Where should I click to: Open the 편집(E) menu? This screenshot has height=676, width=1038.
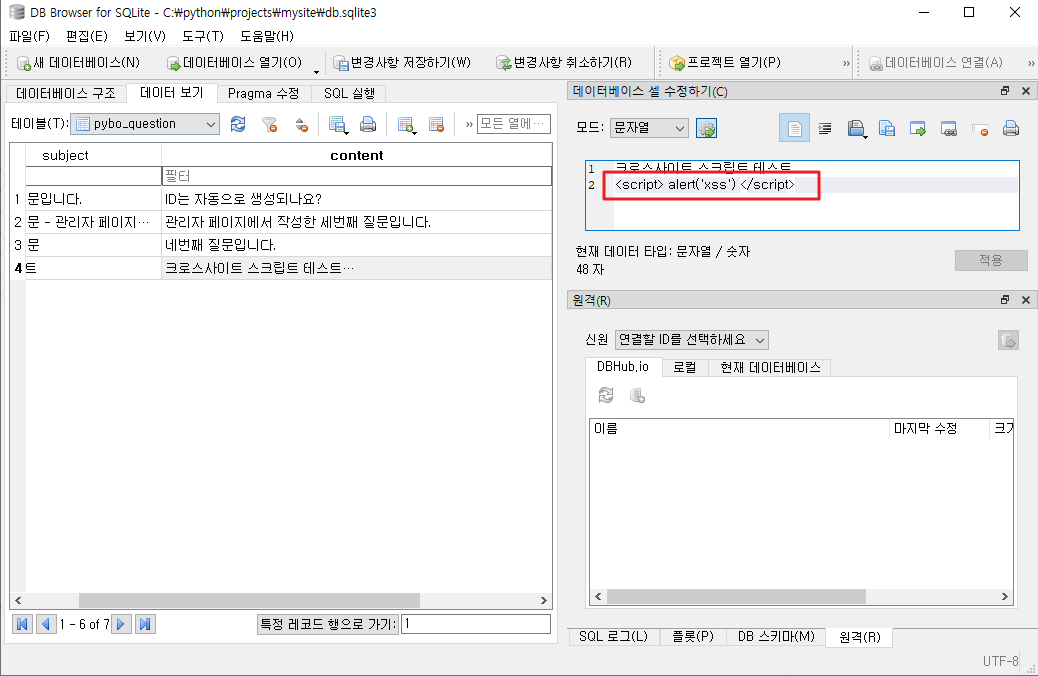(x=87, y=36)
